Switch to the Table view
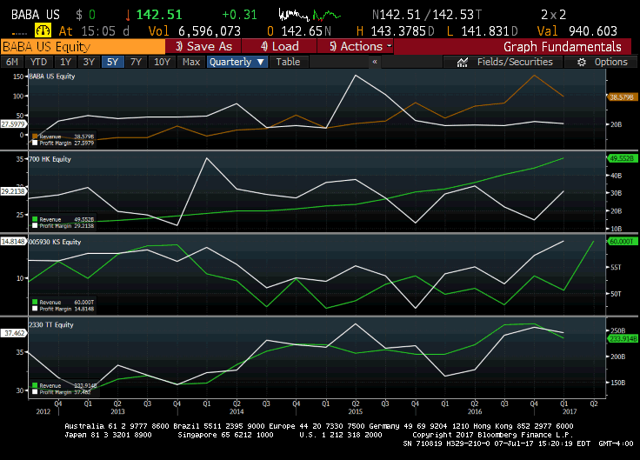 [288, 62]
